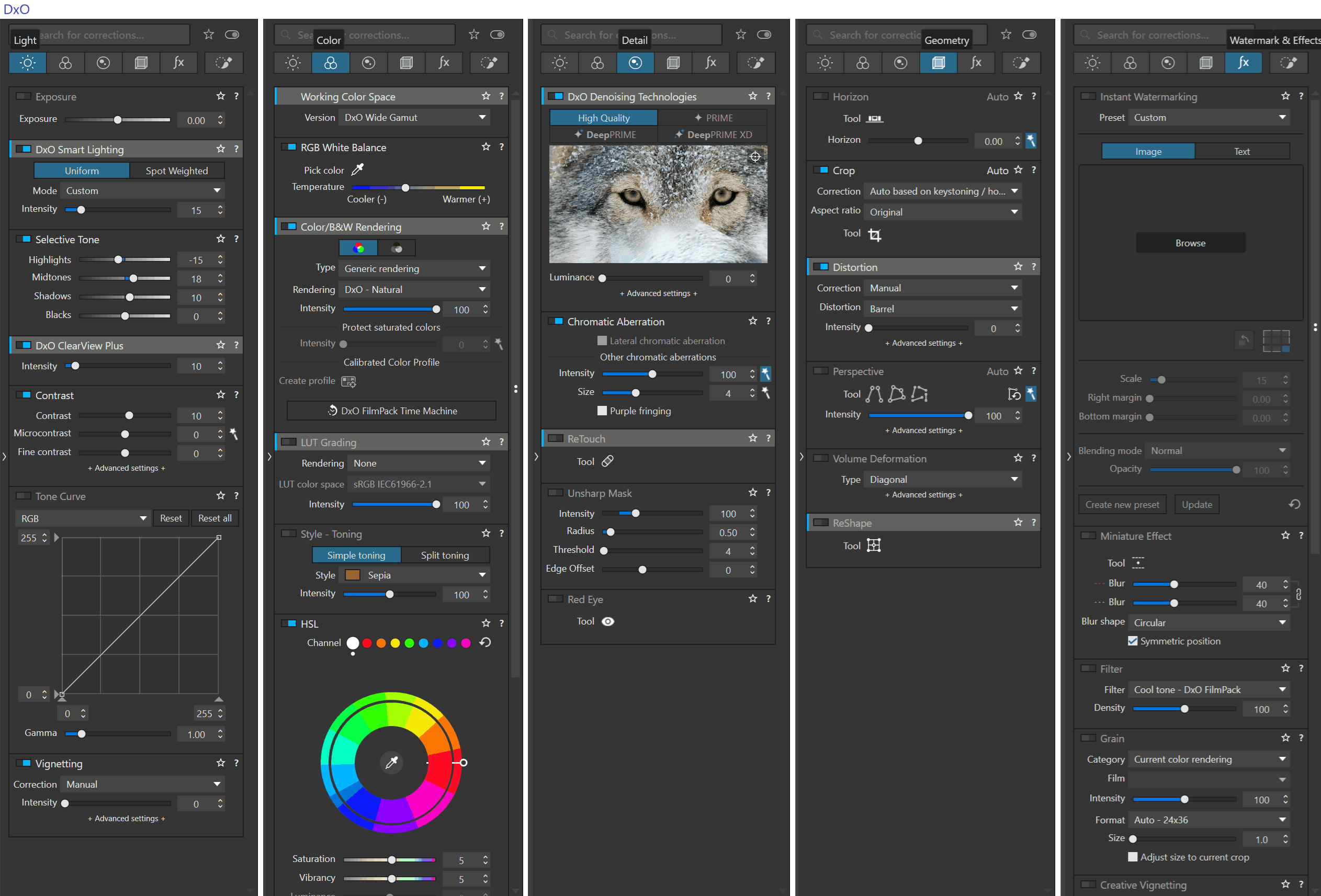Select the Miniature Effect tool icon
This screenshot has width=1321, height=896.
point(1138,563)
